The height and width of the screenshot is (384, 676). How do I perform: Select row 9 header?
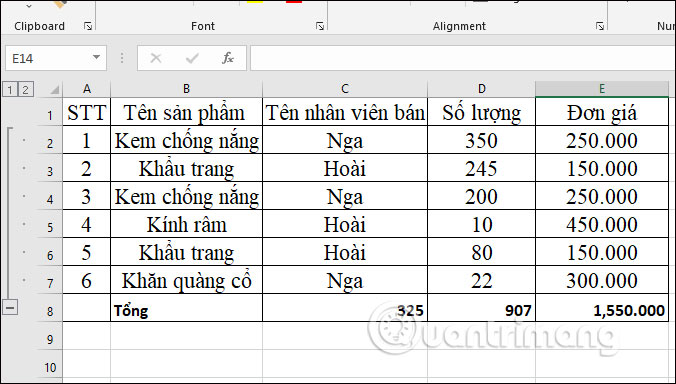click(50, 336)
